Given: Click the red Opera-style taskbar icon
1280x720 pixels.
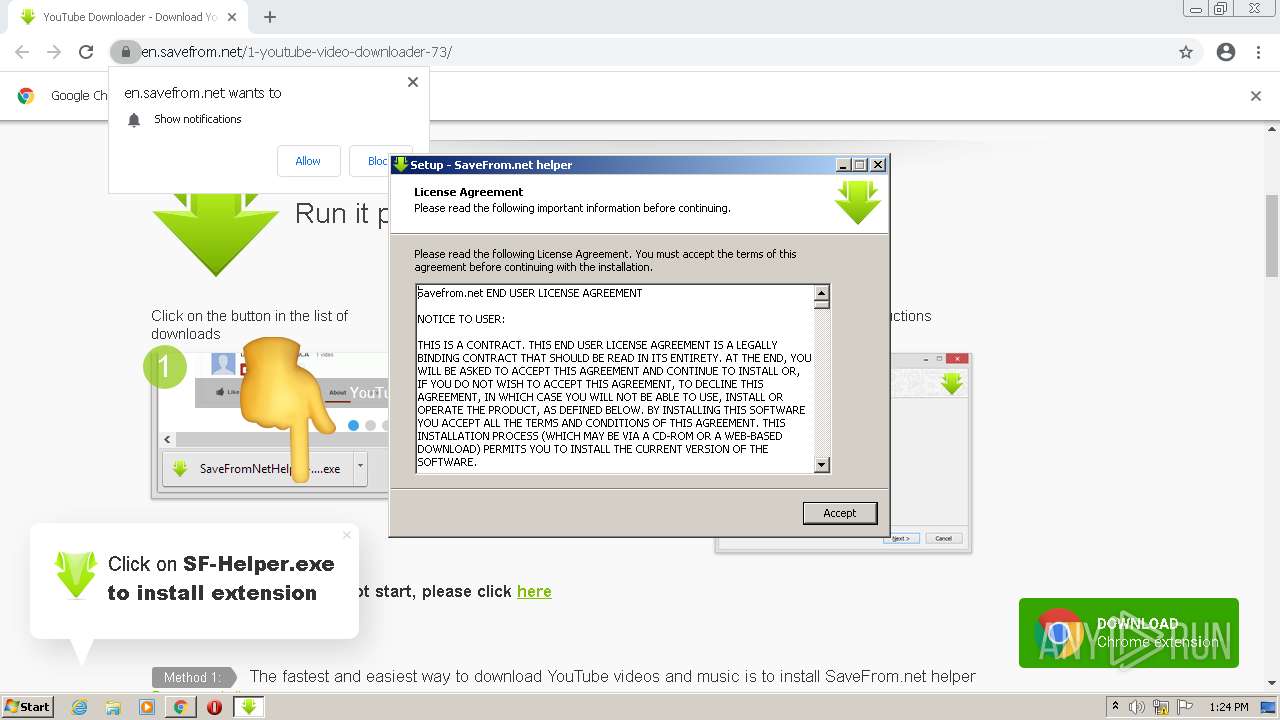Looking at the screenshot, I should (214, 707).
